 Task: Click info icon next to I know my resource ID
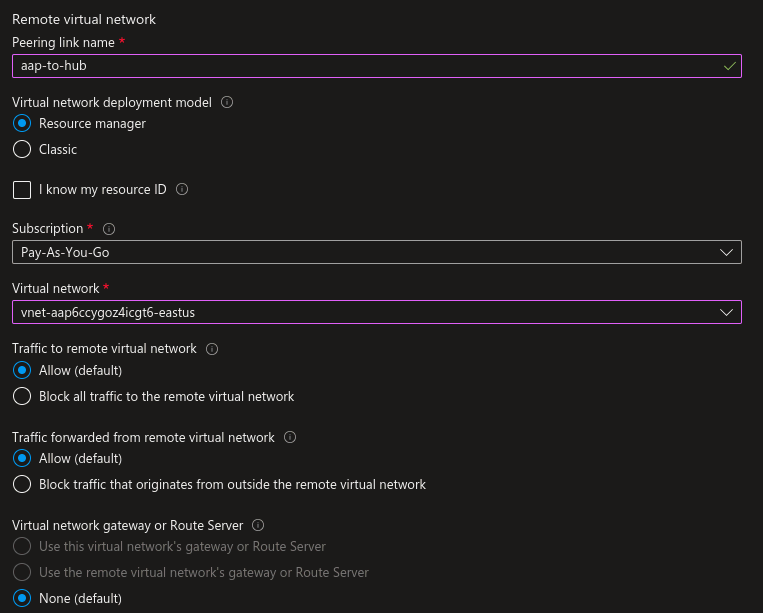pos(182,189)
